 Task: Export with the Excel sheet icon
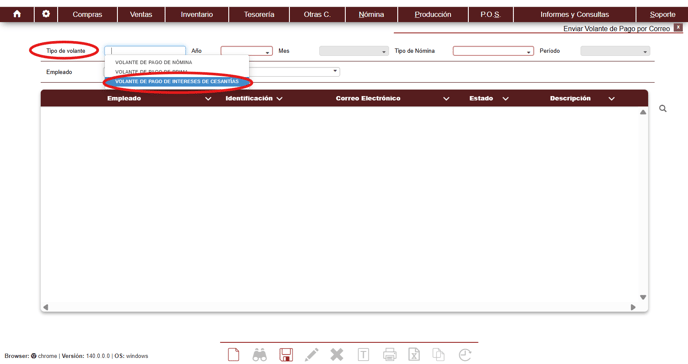click(414, 354)
